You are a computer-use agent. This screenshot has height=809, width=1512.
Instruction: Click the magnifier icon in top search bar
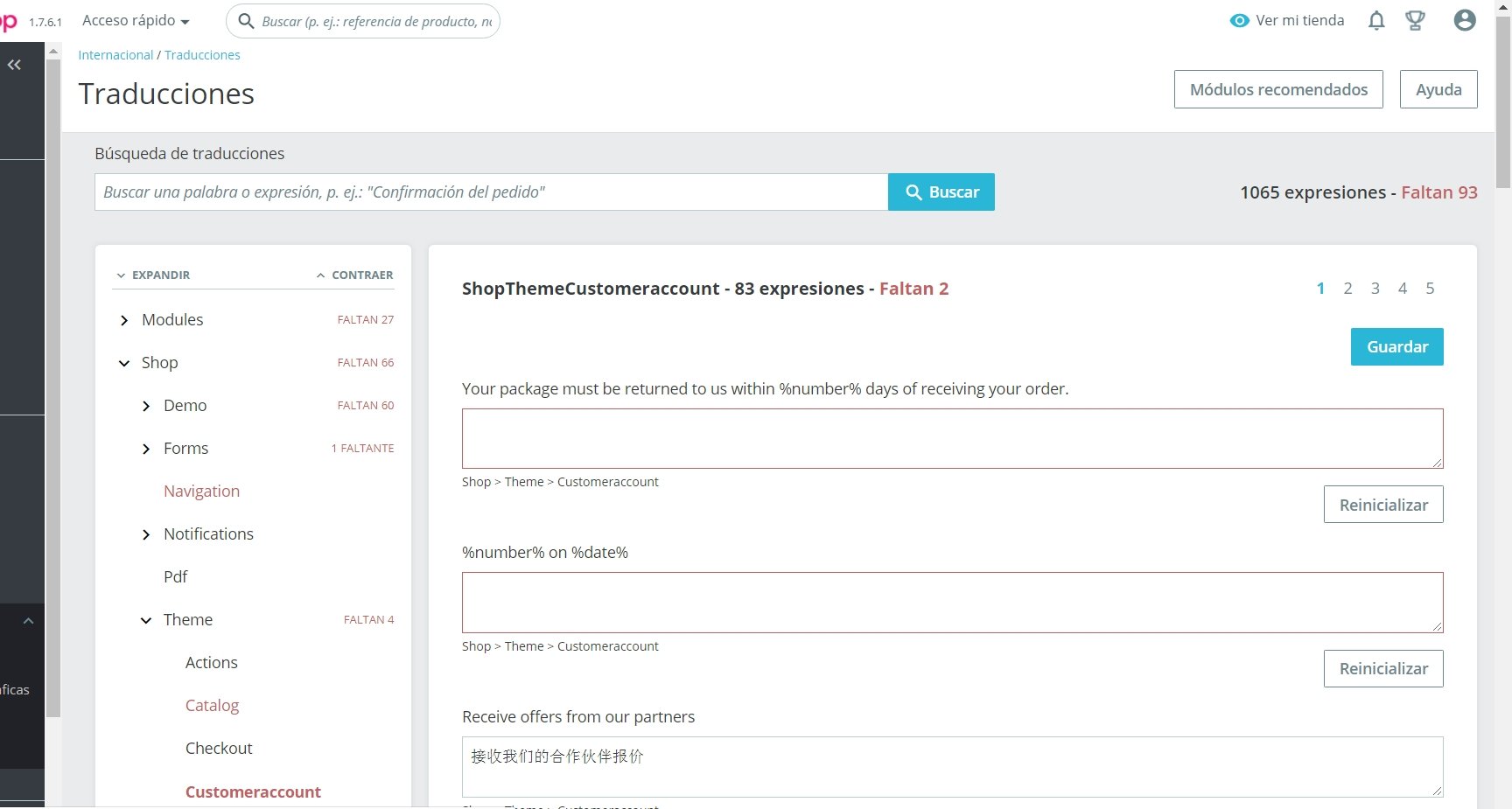point(247,21)
